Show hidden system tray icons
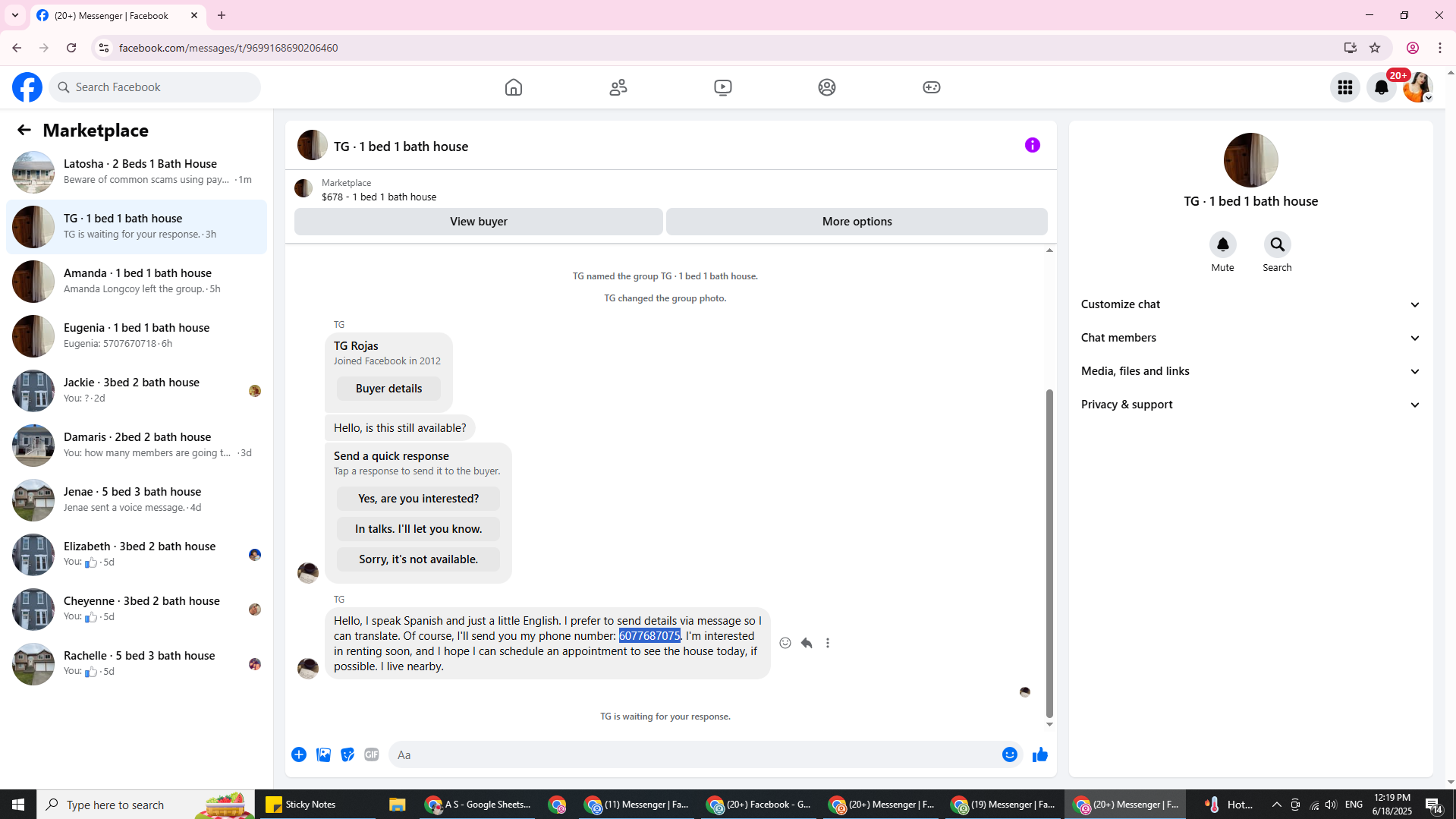This screenshot has height=819, width=1456. [x=1276, y=805]
